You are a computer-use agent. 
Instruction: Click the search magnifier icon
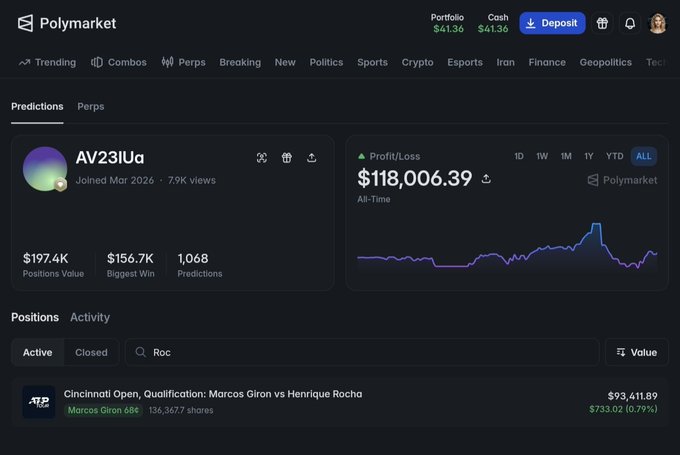[140, 352]
